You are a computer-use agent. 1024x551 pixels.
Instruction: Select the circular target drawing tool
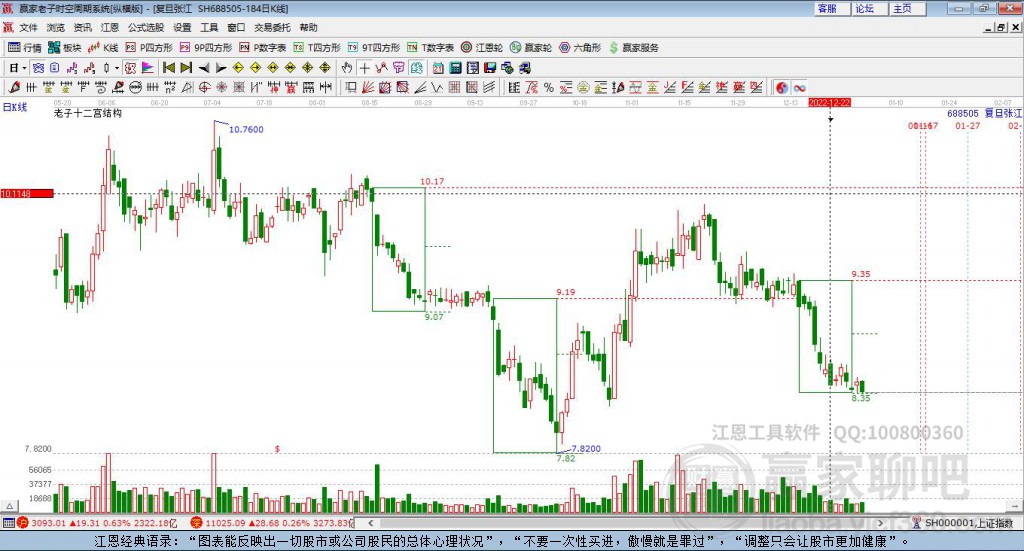204,87
